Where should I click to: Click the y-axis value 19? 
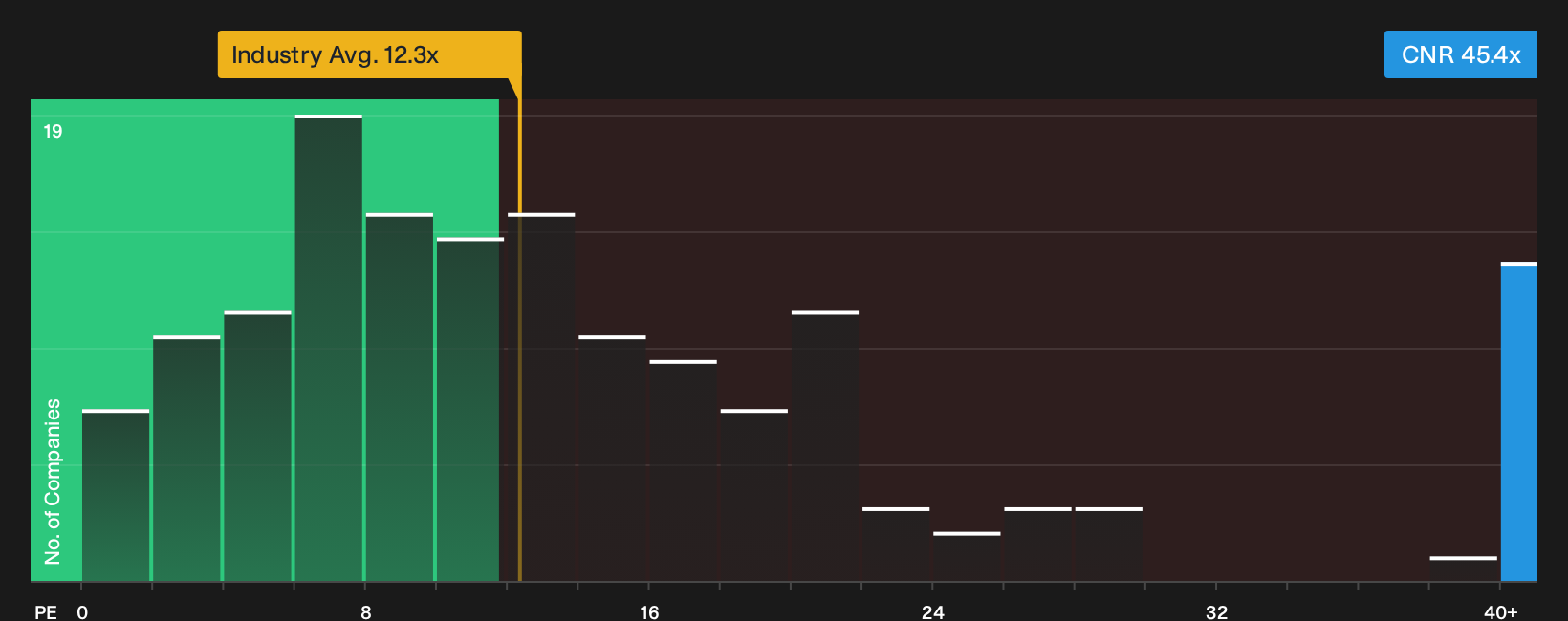point(53,131)
